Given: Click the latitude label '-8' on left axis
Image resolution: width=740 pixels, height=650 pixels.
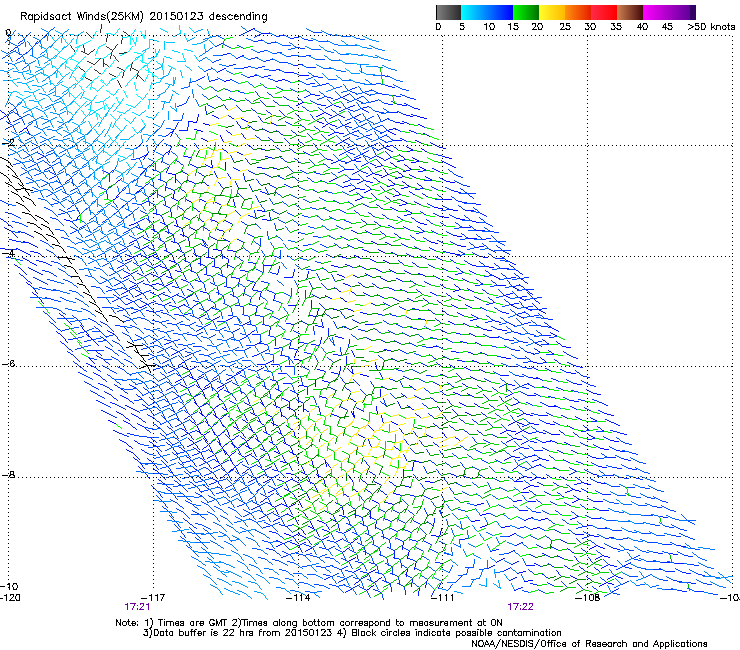Looking at the screenshot, I should [8, 475].
